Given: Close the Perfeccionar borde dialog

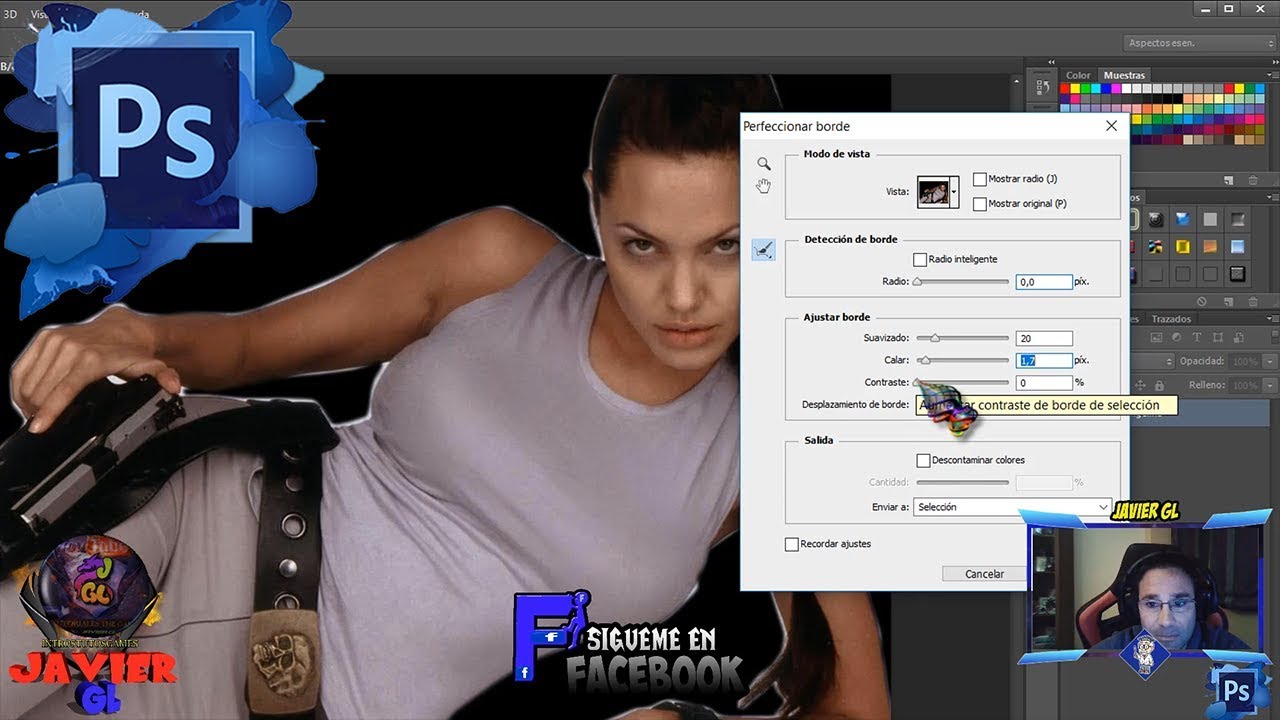Looking at the screenshot, I should 1111,126.
